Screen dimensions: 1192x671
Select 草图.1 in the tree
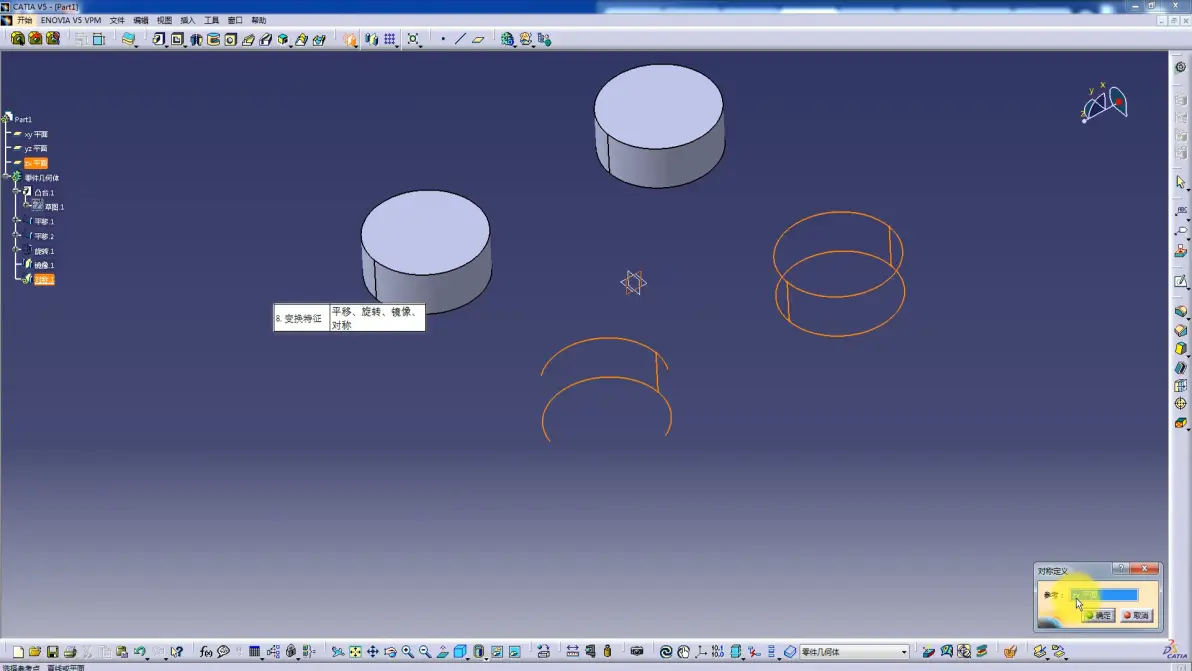54,207
